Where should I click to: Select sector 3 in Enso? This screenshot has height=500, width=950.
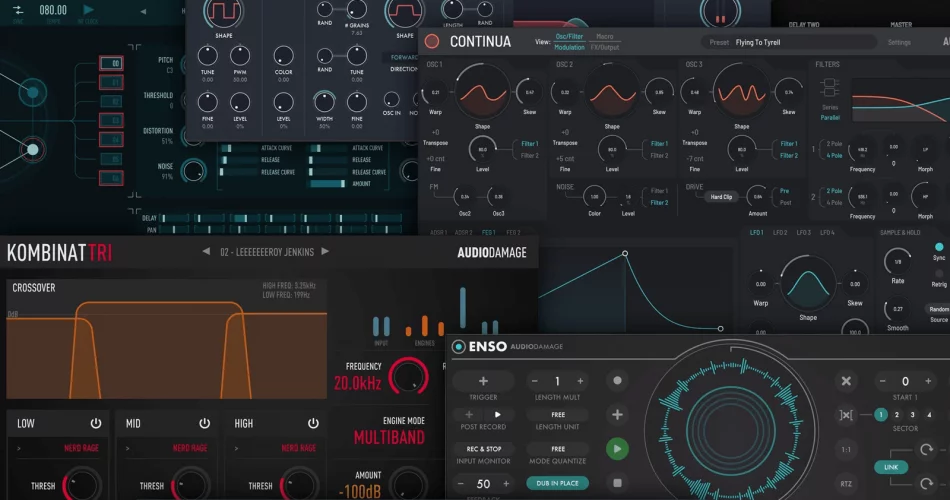(912, 415)
